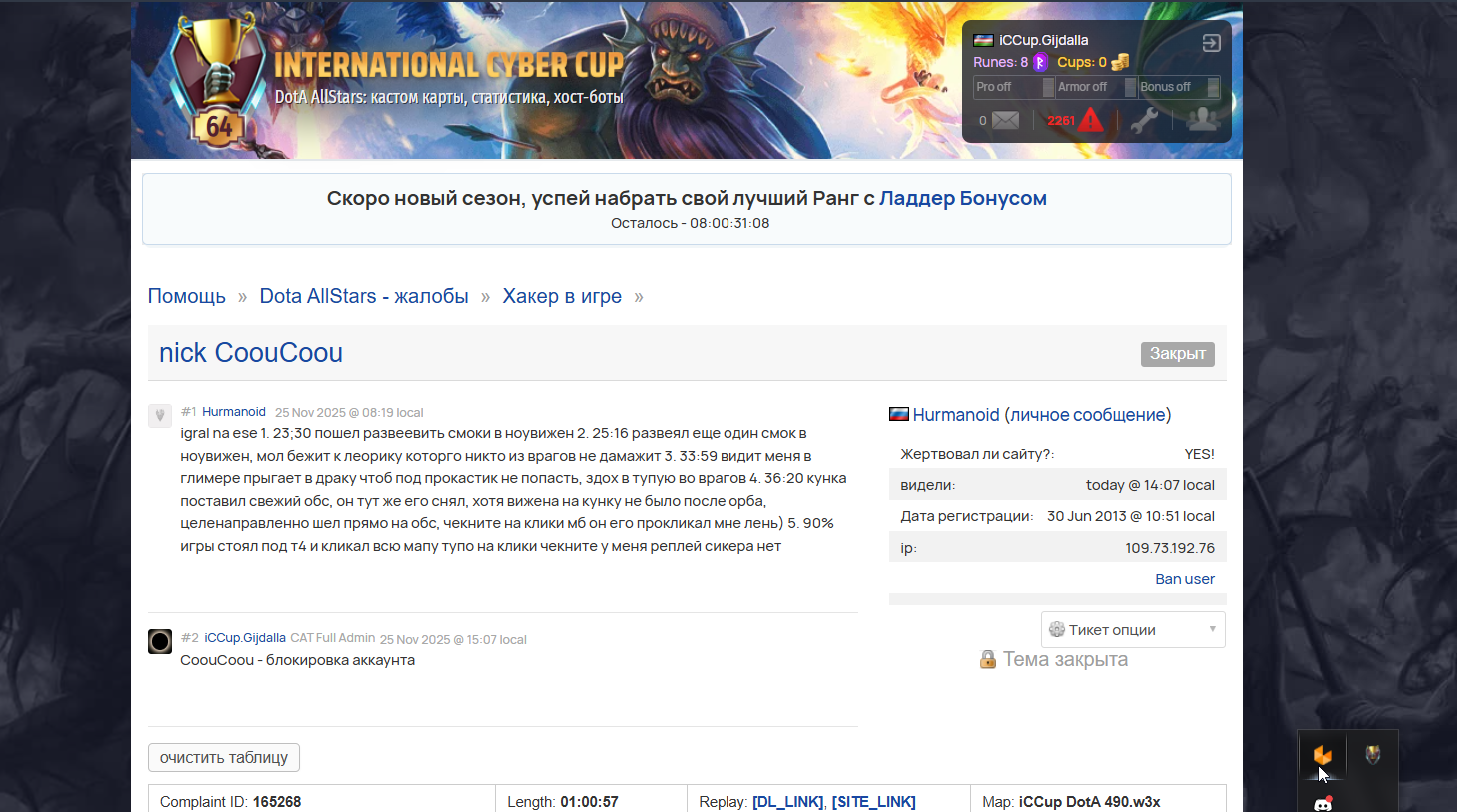
Task: Click the iCCup.Gijdalla username in header
Action: click(1044, 40)
